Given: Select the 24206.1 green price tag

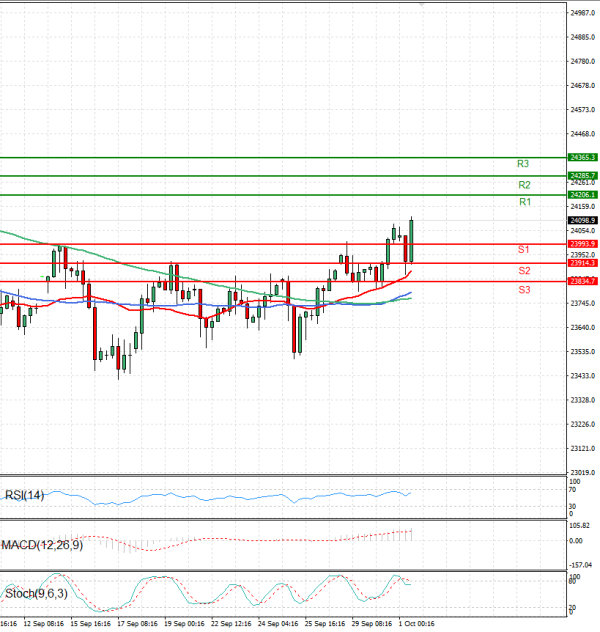Looking at the screenshot, I should (582, 195).
